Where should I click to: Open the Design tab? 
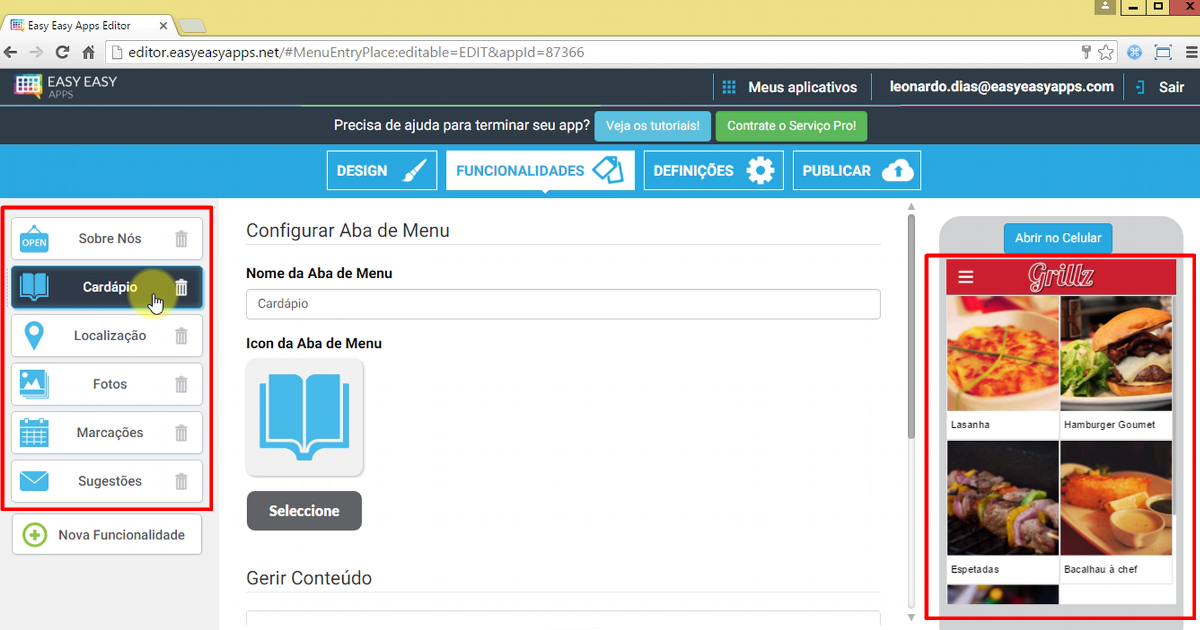click(382, 171)
